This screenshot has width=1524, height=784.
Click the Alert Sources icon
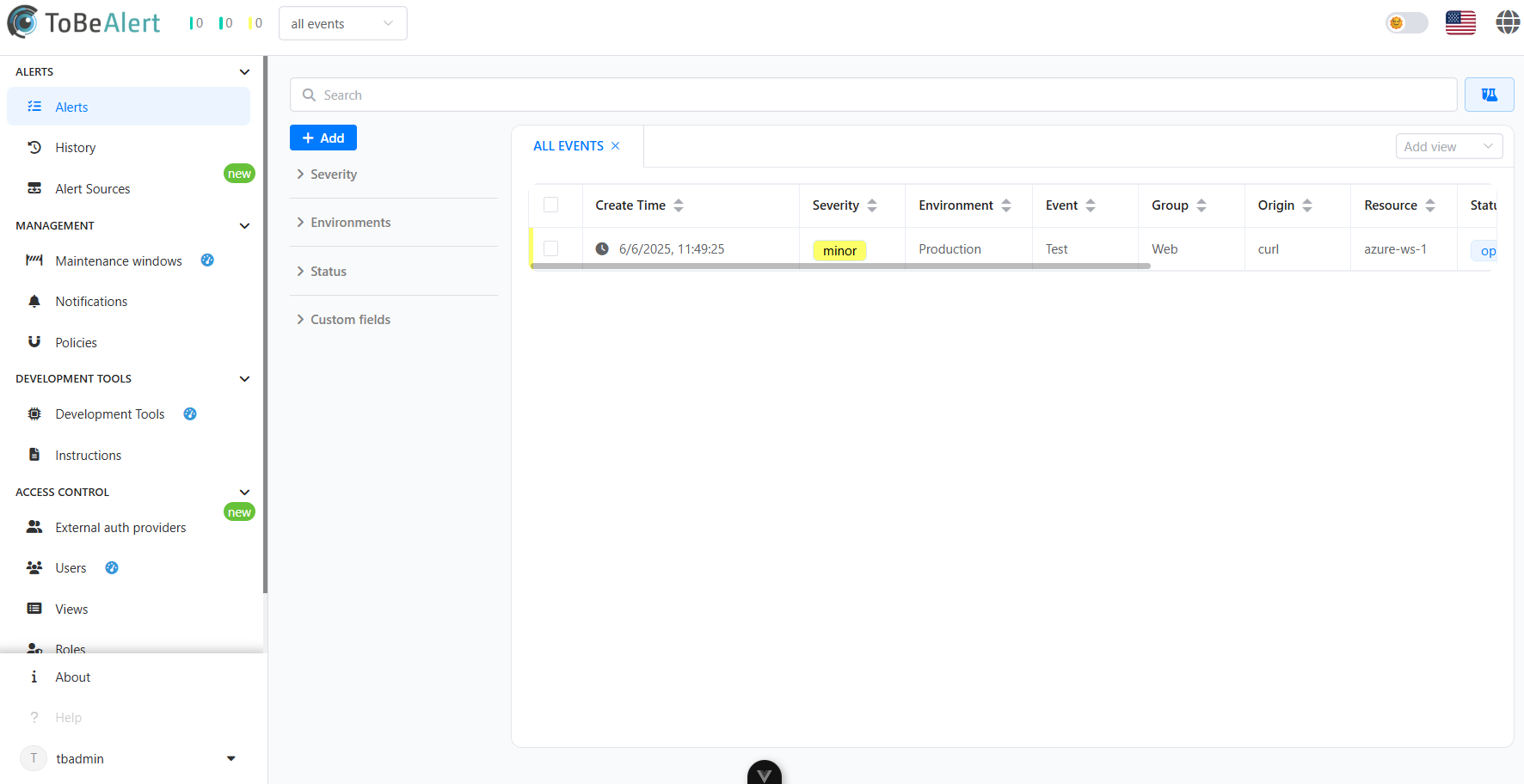[34, 188]
